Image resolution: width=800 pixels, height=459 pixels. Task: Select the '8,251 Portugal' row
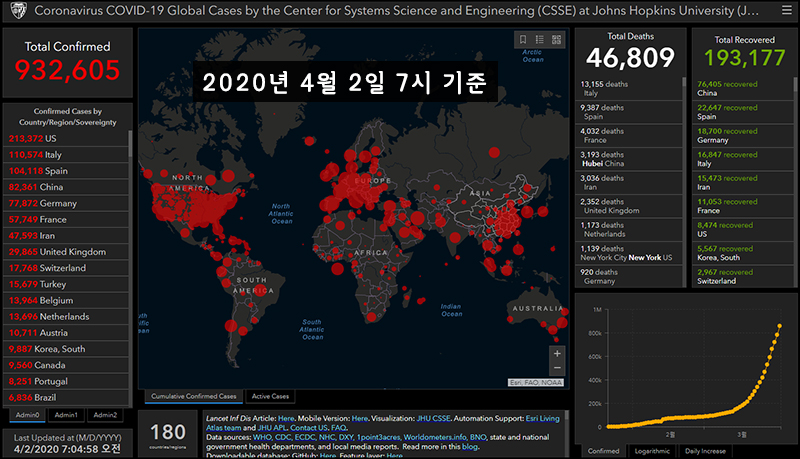point(66,381)
